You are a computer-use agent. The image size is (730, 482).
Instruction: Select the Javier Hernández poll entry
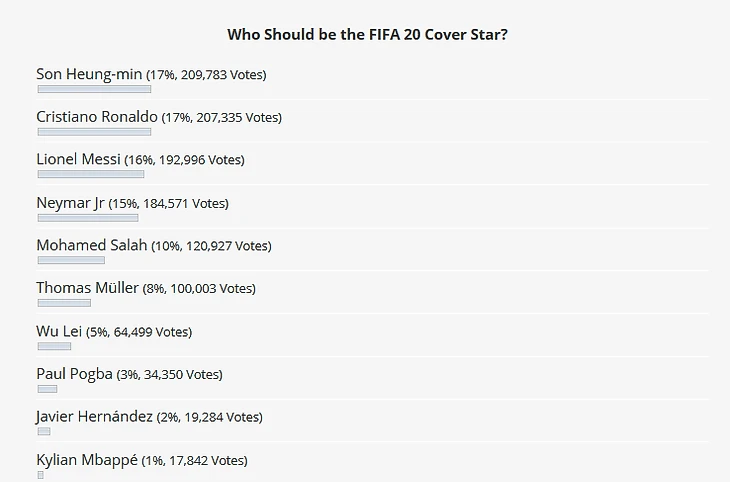[93, 416]
